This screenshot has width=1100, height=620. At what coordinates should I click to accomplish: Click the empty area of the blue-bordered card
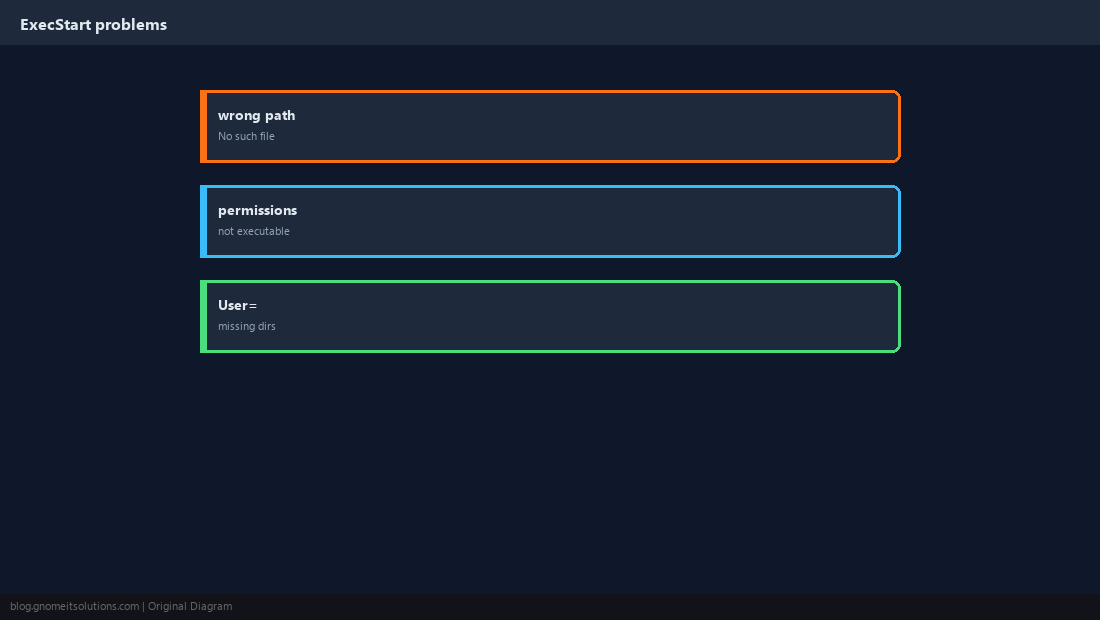(596, 222)
